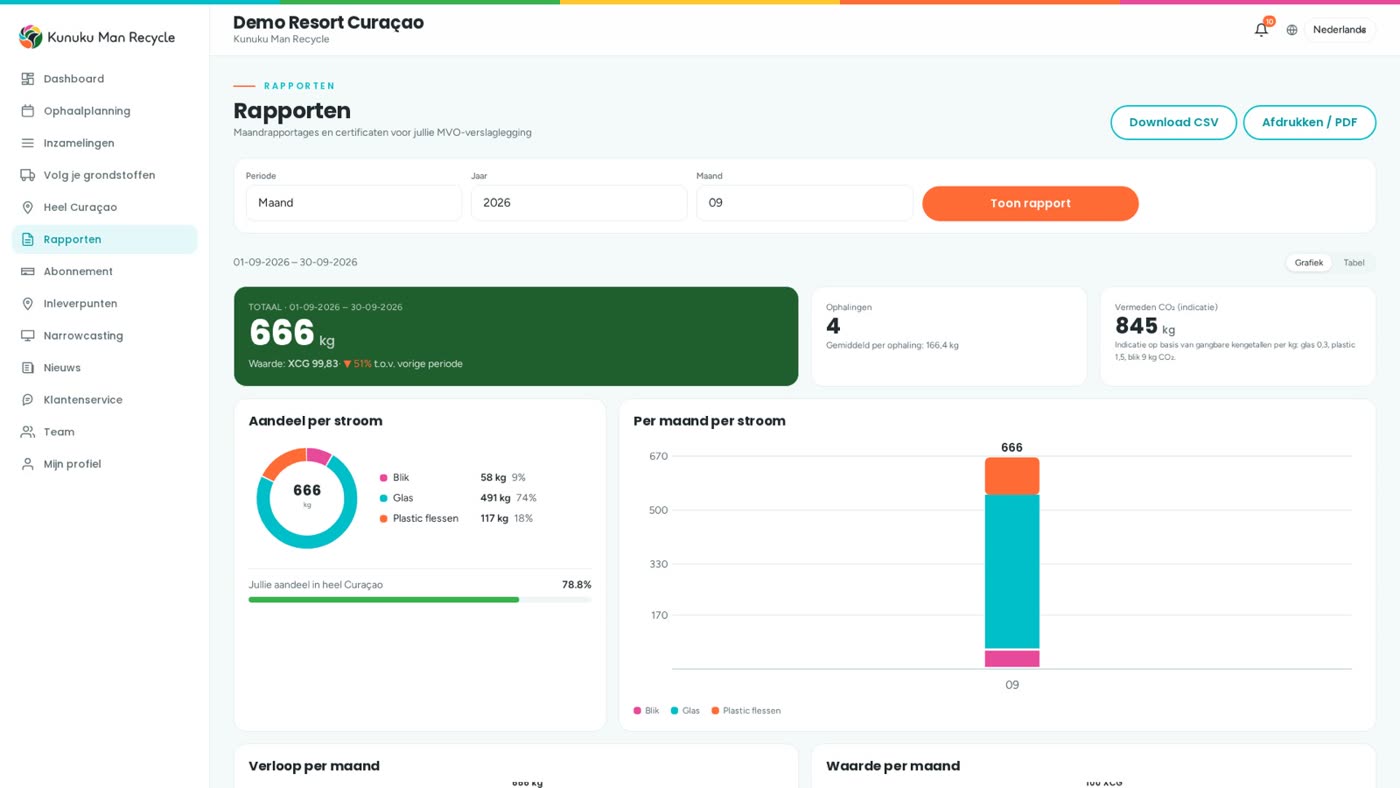The width and height of the screenshot is (1400, 788).
Task: Select the Abonnement card icon
Action: [28, 271]
